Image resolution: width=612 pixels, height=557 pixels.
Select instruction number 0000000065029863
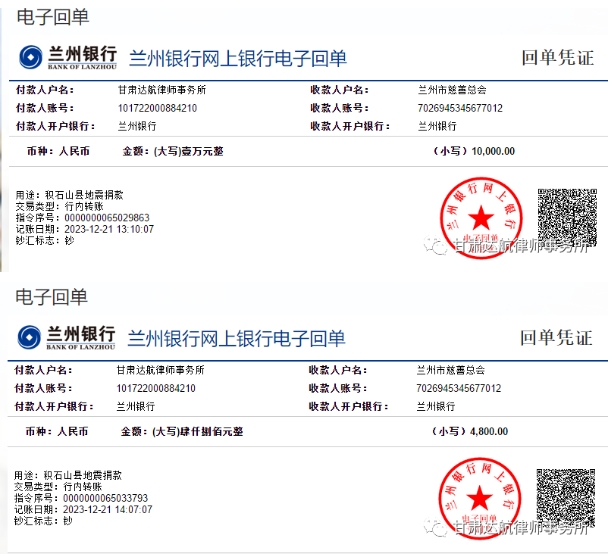pyautogui.click(x=107, y=218)
